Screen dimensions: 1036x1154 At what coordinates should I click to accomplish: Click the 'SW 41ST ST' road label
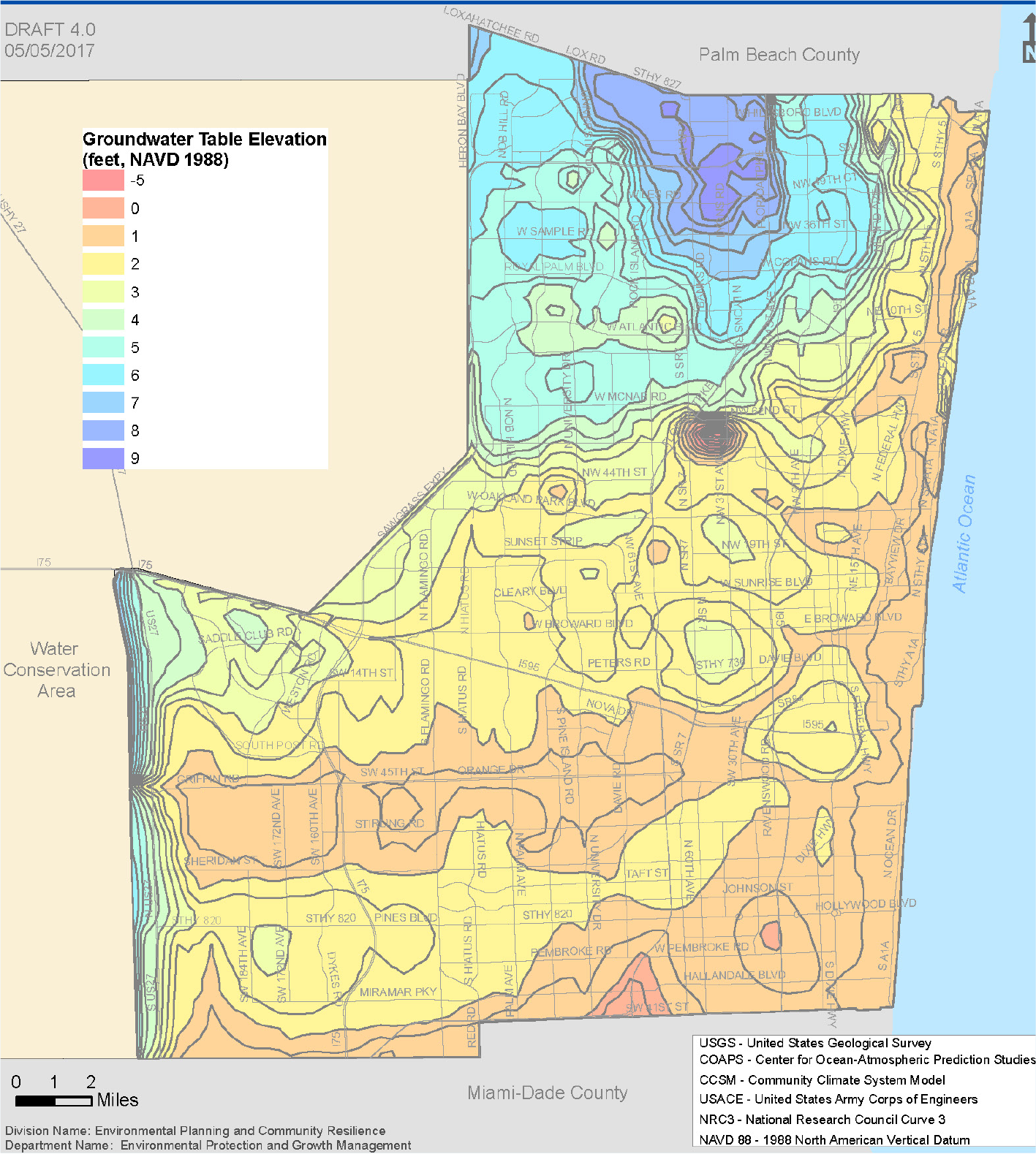(657, 1007)
